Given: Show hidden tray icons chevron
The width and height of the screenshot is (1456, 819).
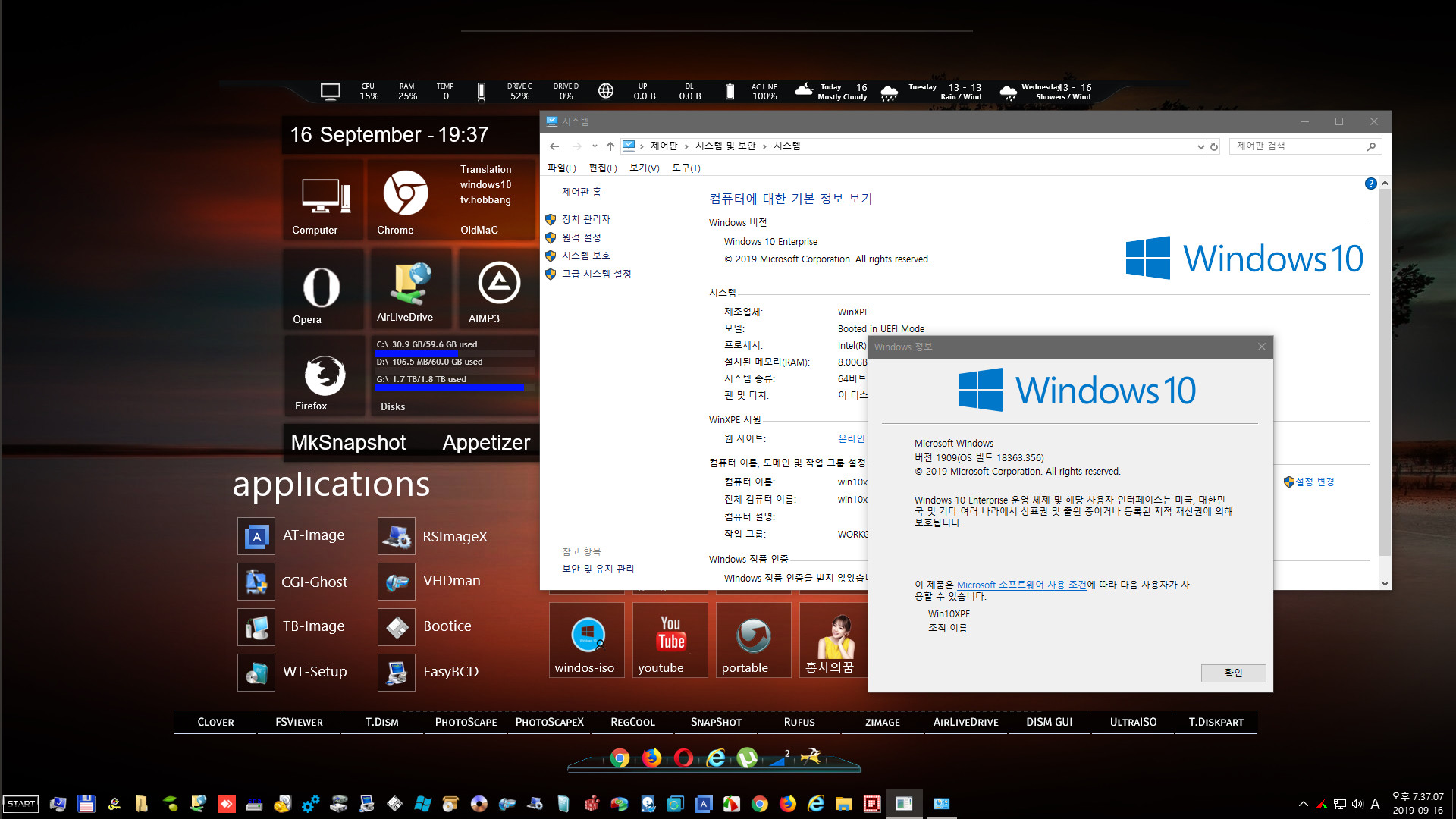Looking at the screenshot, I should [x=1303, y=804].
